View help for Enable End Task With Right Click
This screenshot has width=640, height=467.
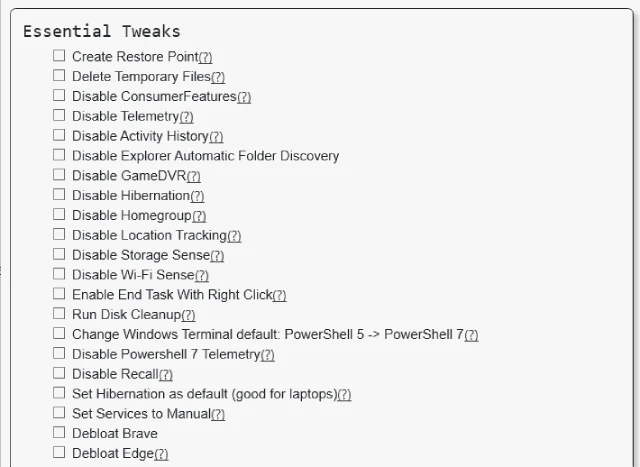(279, 296)
